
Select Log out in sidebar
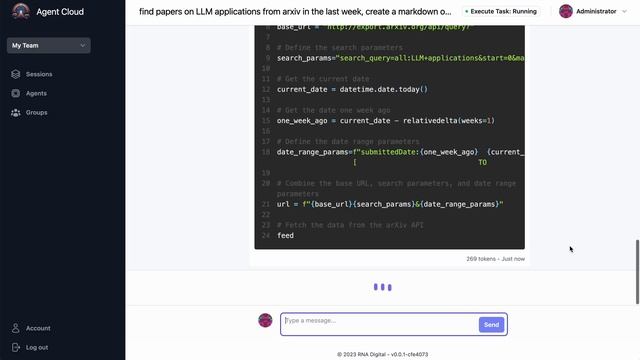[x=37, y=347]
